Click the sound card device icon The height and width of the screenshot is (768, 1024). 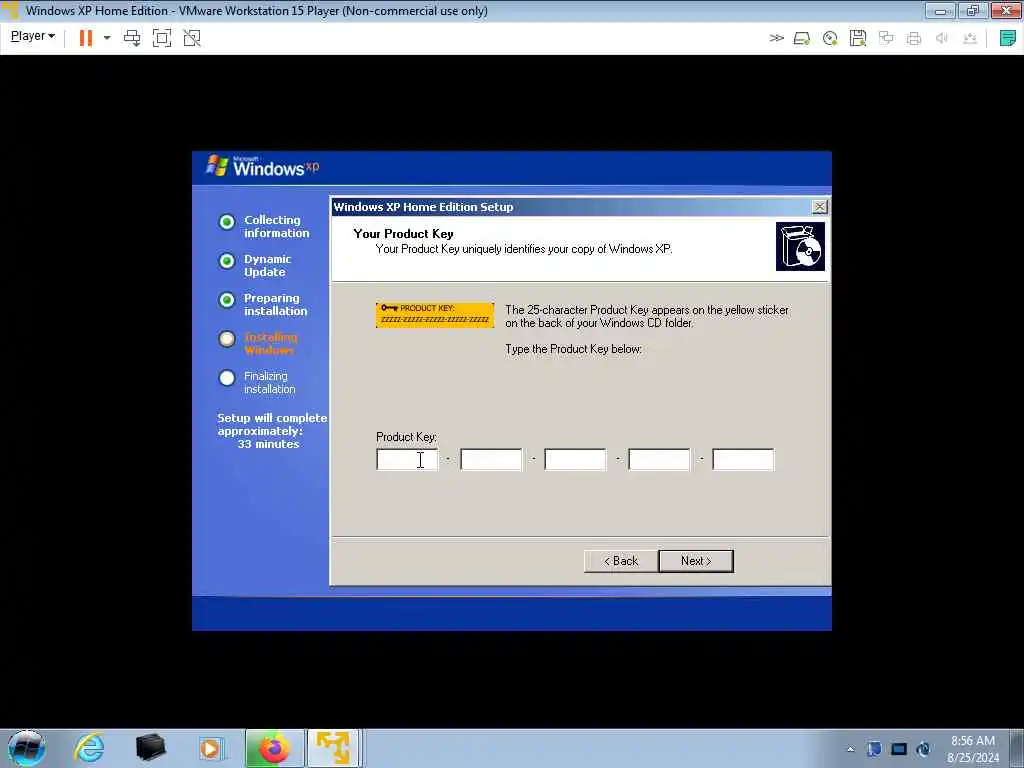[x=942, y=39]
